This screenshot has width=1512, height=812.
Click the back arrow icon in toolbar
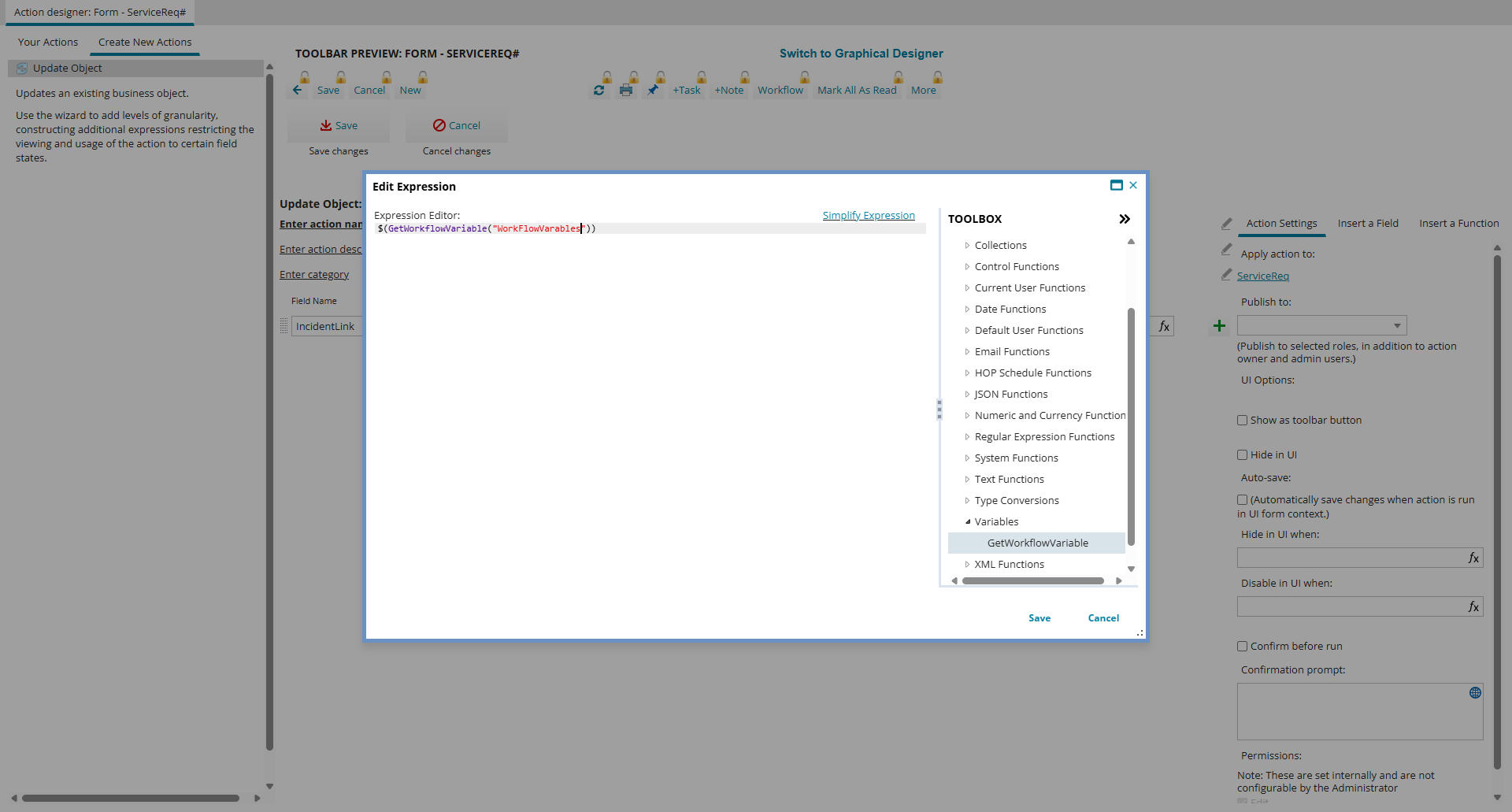tap(298, 91)
